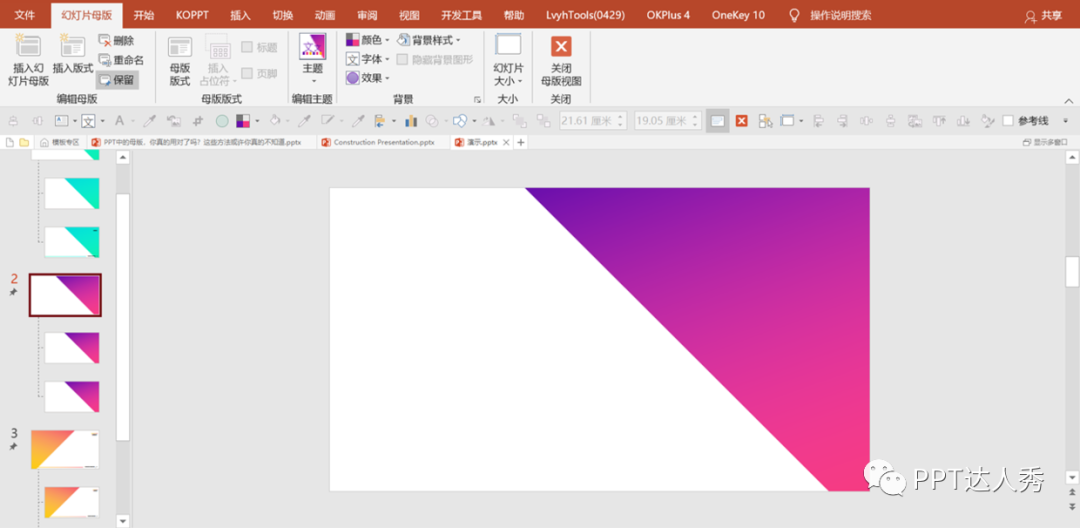Open the LvyhTools(0429) tab
Image resolution: width=1080 pixels, height=528 pixels.
click(585, 15)
